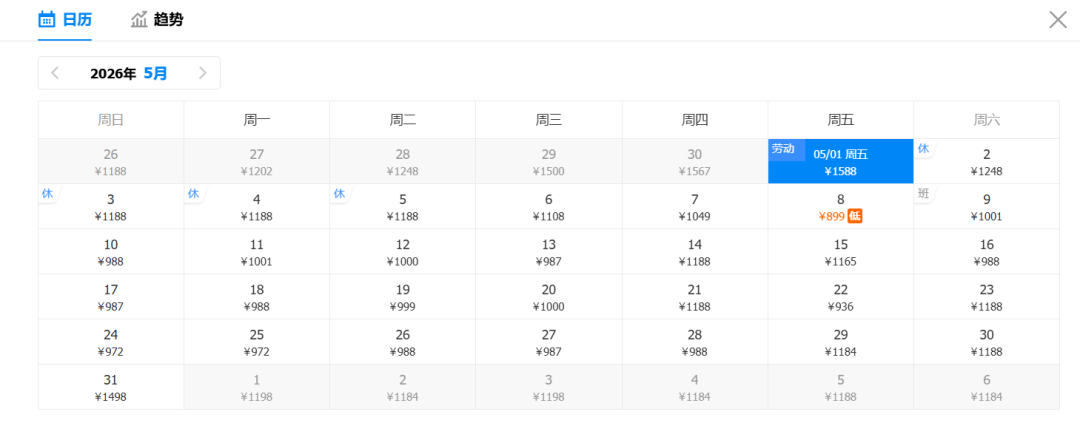This screenshot has width=1080, height=437.
Task: Select May 13 priced ¥987
Action: click(x=548, y=252)
